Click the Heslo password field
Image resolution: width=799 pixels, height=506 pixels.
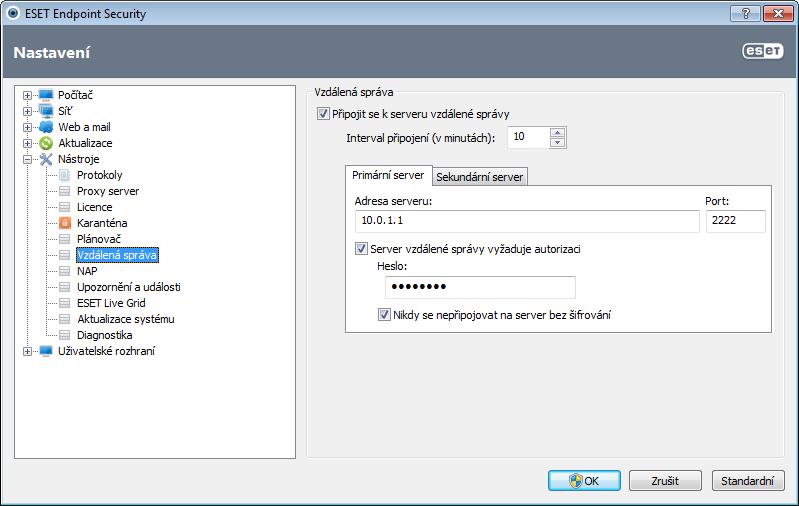(481, 287)
